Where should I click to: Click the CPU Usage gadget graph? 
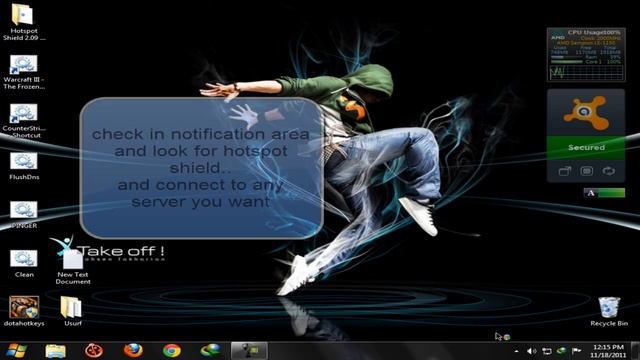[x=586, y=73]
